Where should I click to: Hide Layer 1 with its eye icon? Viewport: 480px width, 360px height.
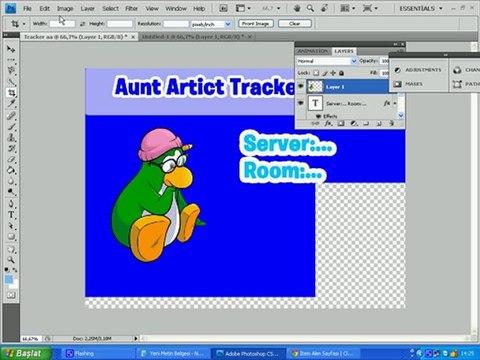coord(301,87)
